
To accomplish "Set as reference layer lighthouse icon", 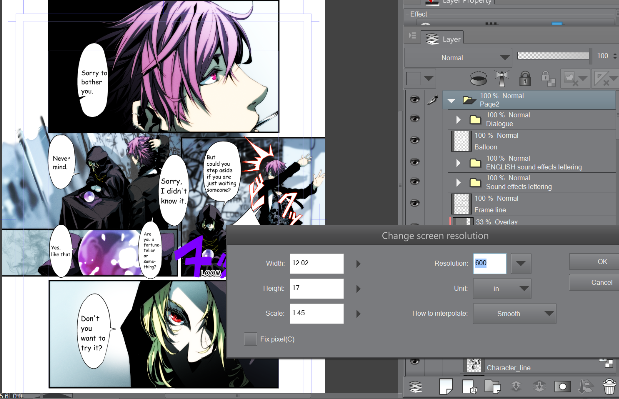I will (x=502, y=79).
